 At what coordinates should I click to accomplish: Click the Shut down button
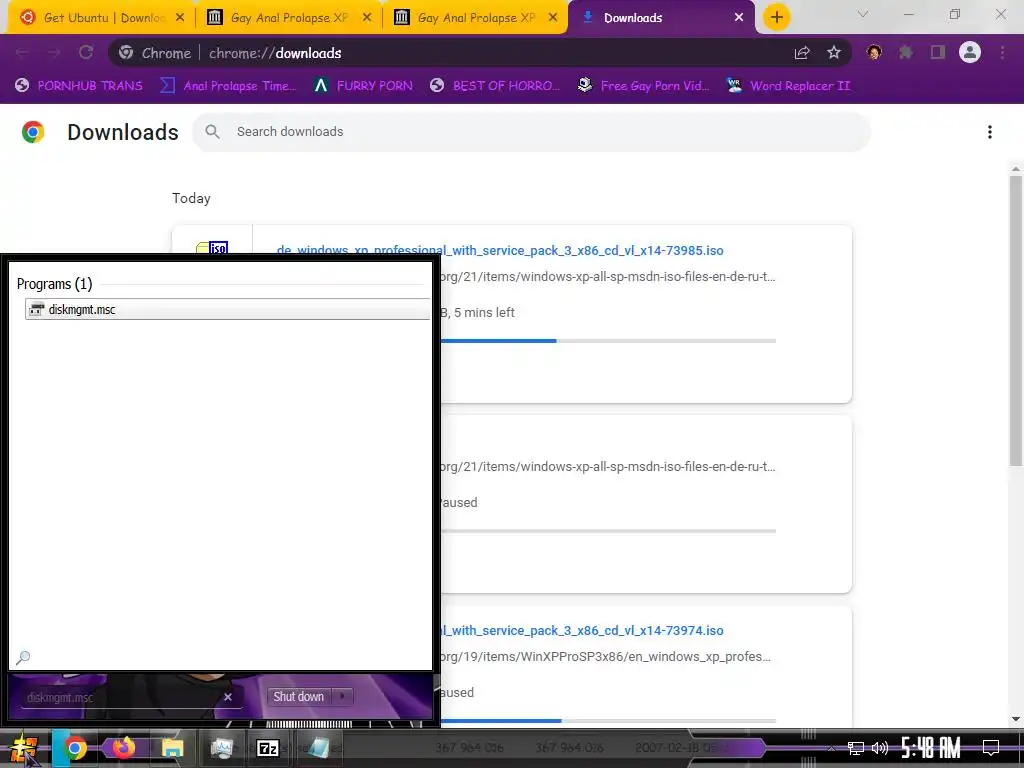click(x=298, y=697)
